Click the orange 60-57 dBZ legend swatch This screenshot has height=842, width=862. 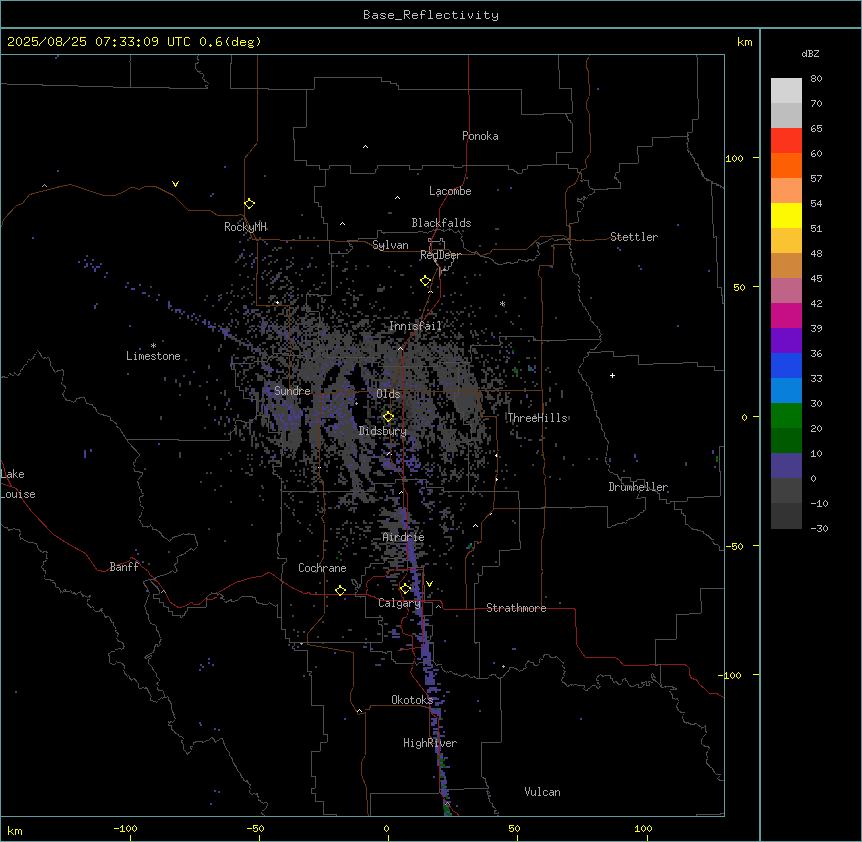[786, 165]
